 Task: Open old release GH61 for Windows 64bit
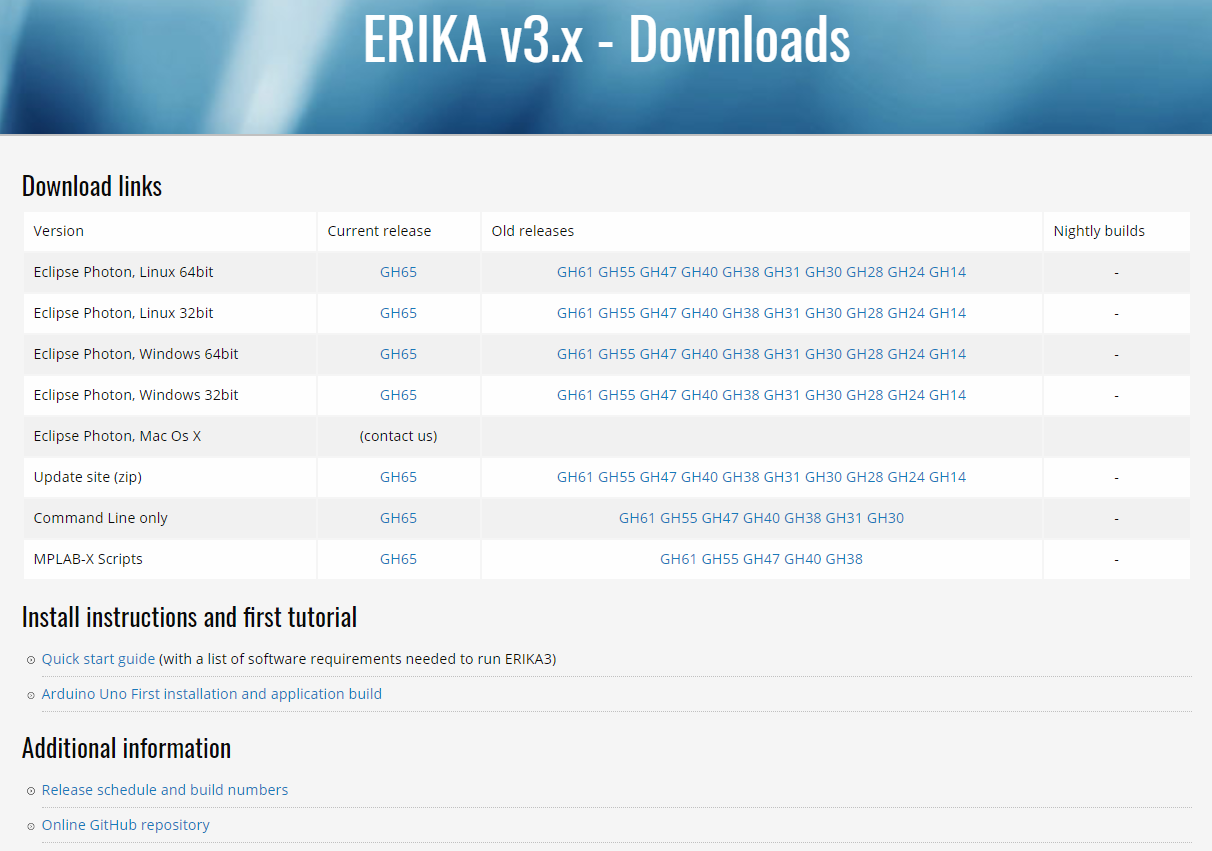[x=575, y=354]
